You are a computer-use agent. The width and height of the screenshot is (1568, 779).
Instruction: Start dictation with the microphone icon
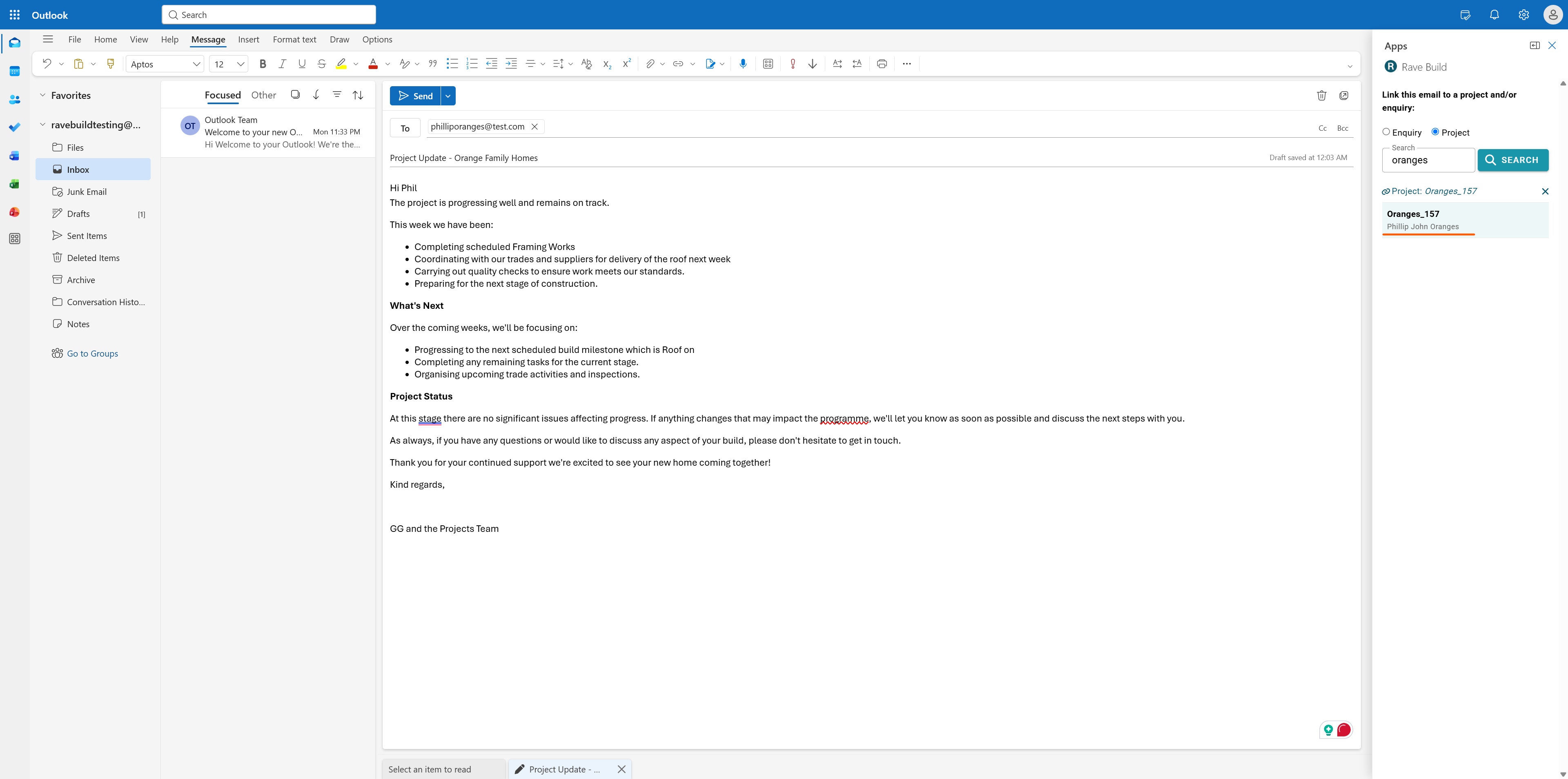[743, 64]
